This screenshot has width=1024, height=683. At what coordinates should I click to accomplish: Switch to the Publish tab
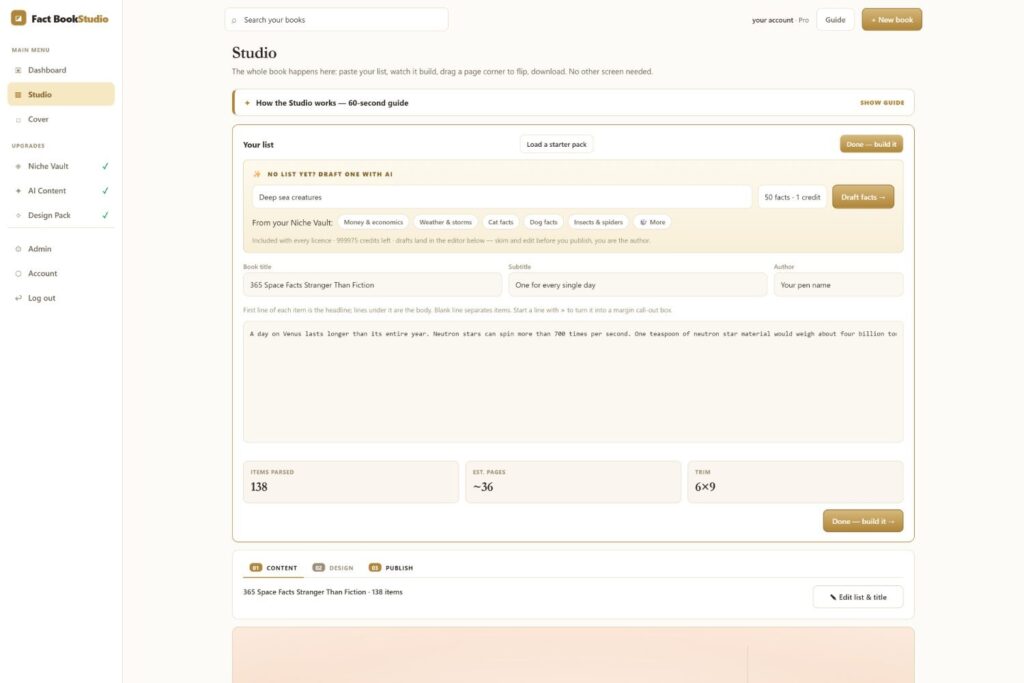391,568
